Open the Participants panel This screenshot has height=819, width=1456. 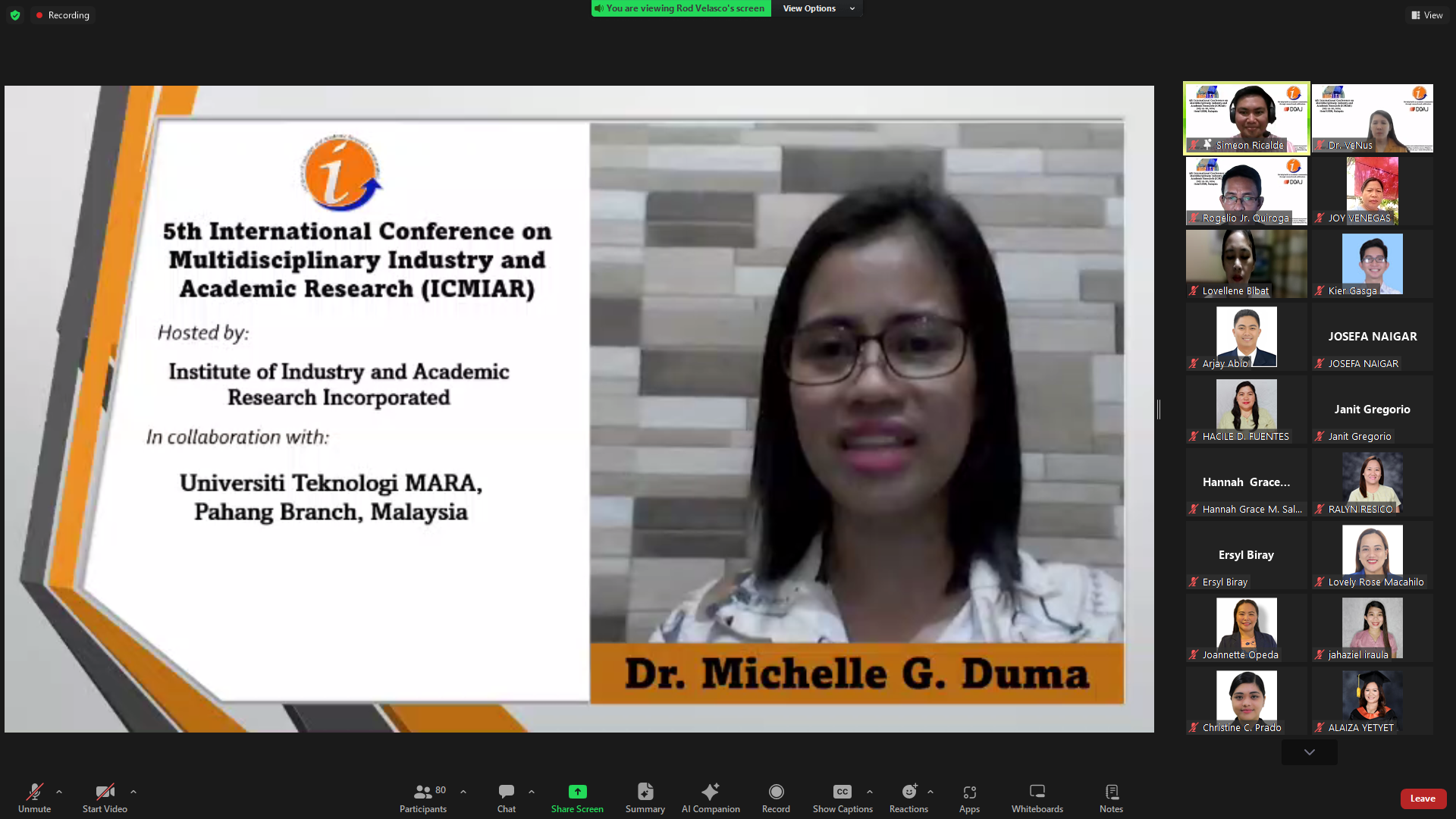(423, 798)
